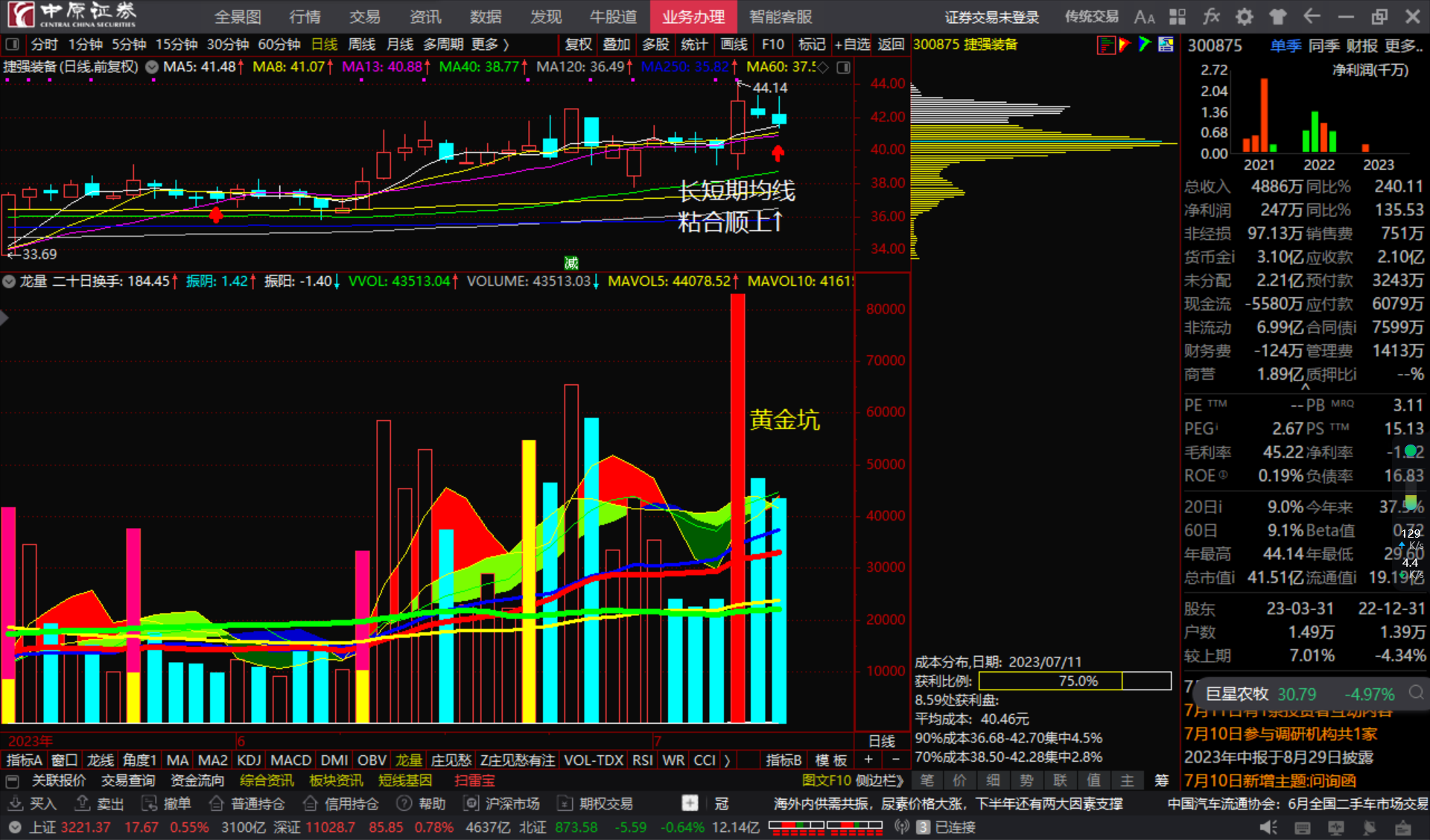Click the speaker volume icon in status bar
This screenshot has height=840, width=1430.
tap(1268, 827)
